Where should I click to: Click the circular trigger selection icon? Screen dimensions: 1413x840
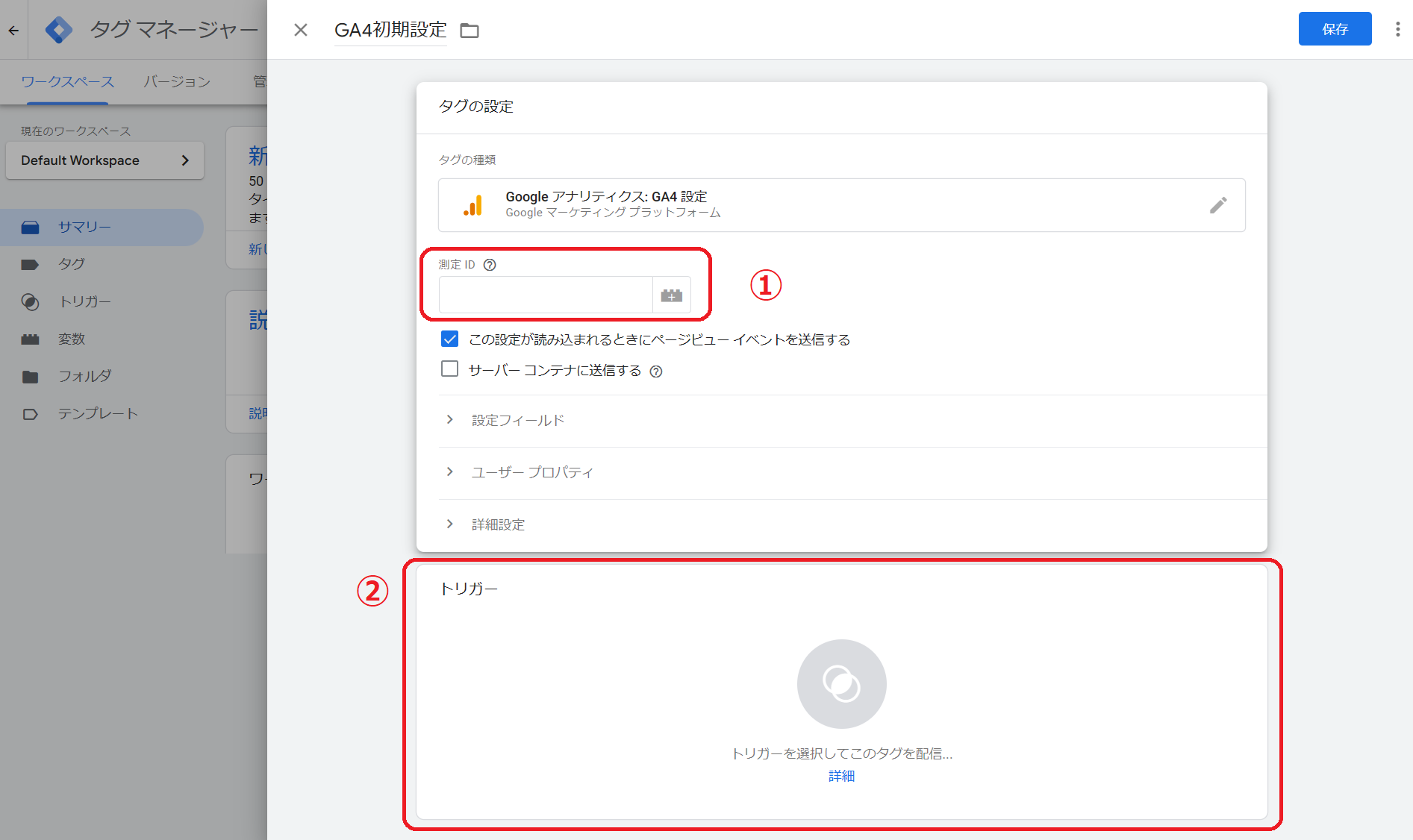point(841,683)
